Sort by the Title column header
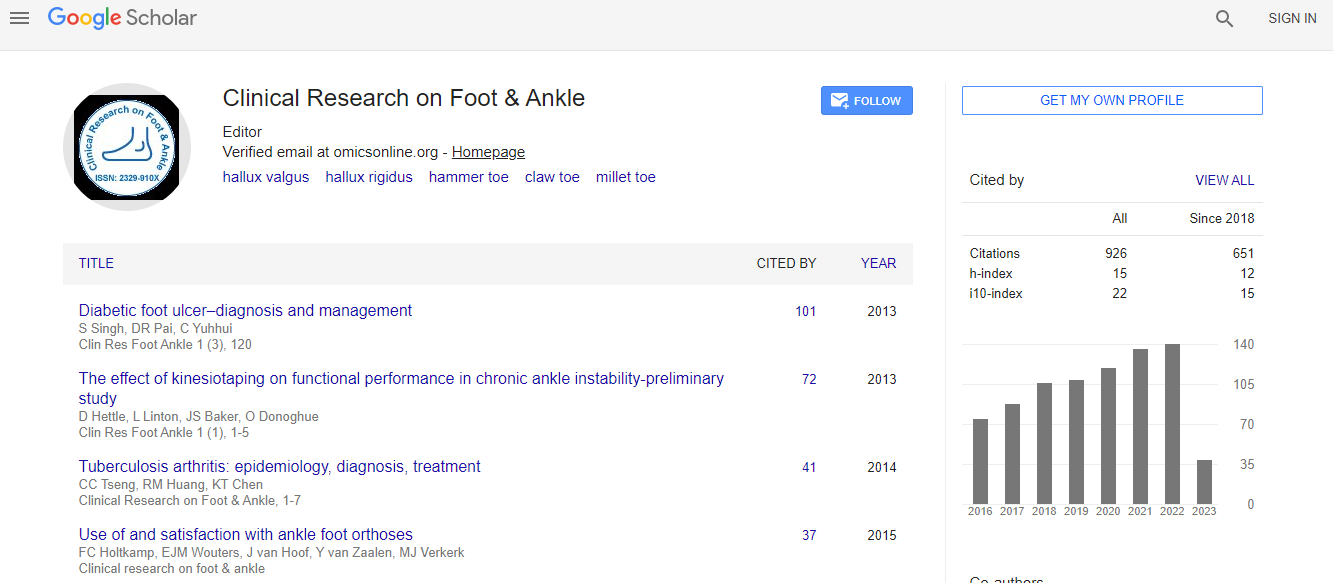This screenshot has height=583, width=1333. coord(96,263)
